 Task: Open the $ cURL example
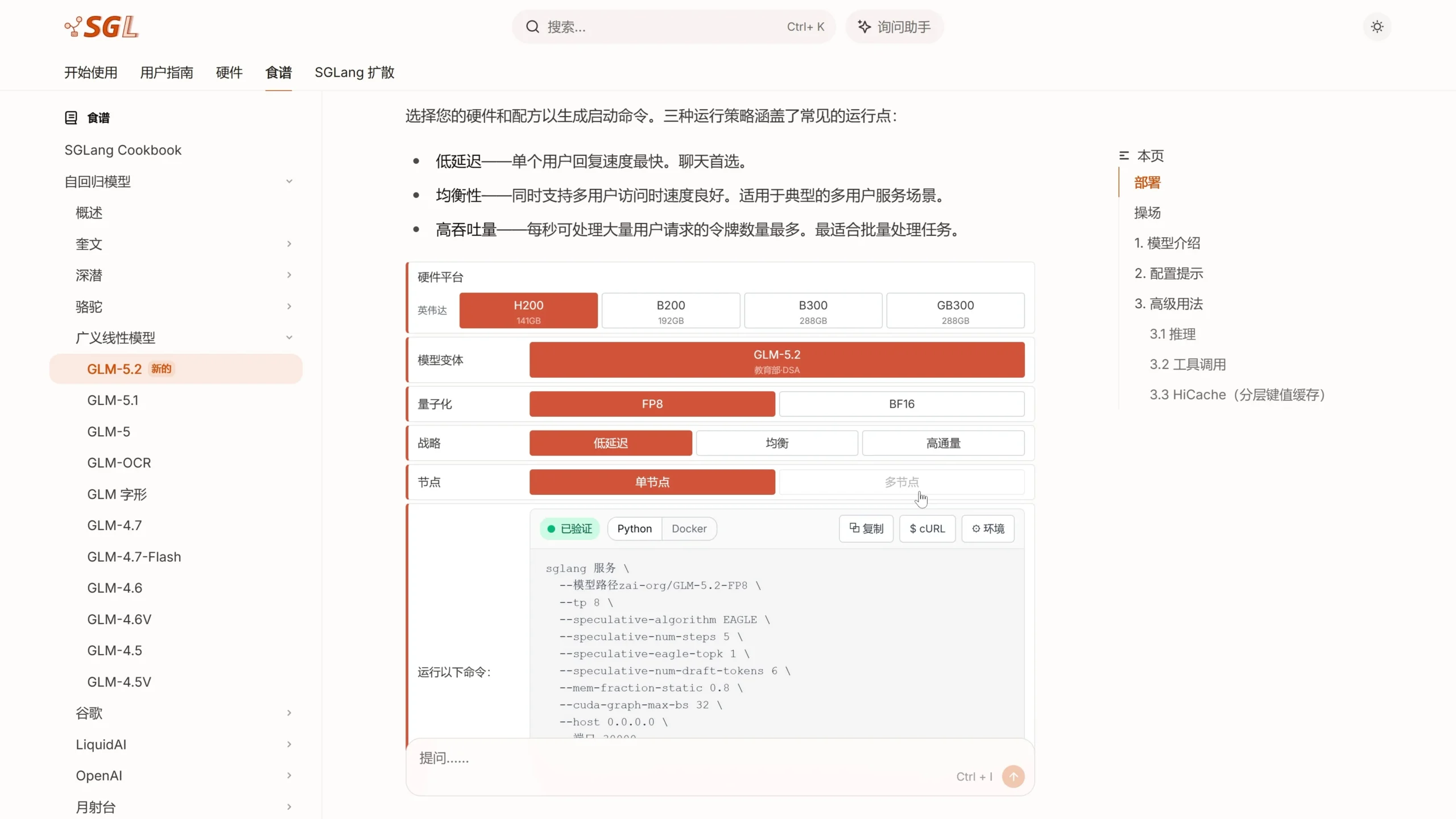[927, 528]
